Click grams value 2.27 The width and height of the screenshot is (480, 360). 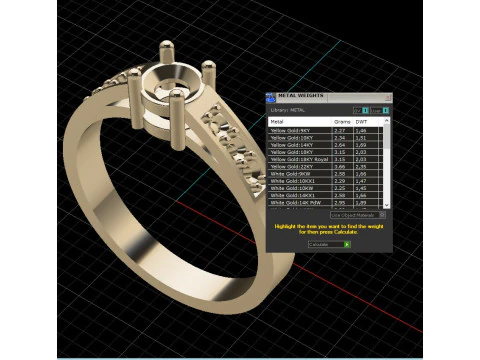339,131
